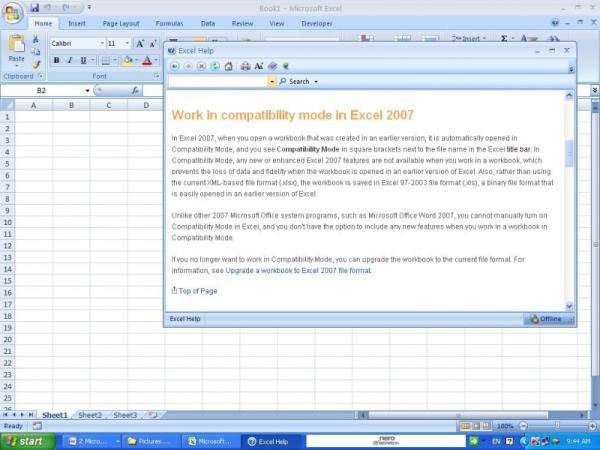Switch to Normal view in status bar

point(465,426)
